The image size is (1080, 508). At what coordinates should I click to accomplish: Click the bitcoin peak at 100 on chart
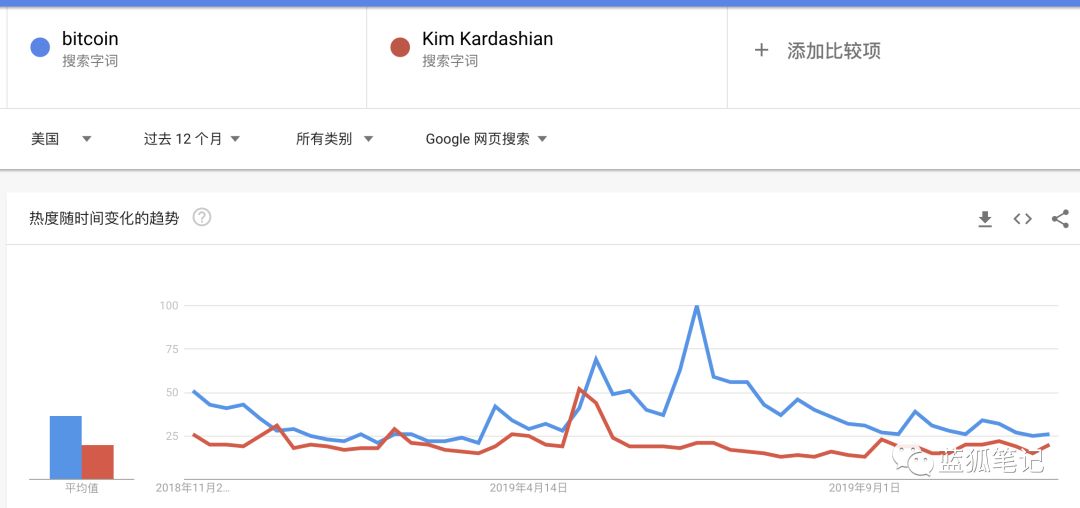[x=696, y=306]
